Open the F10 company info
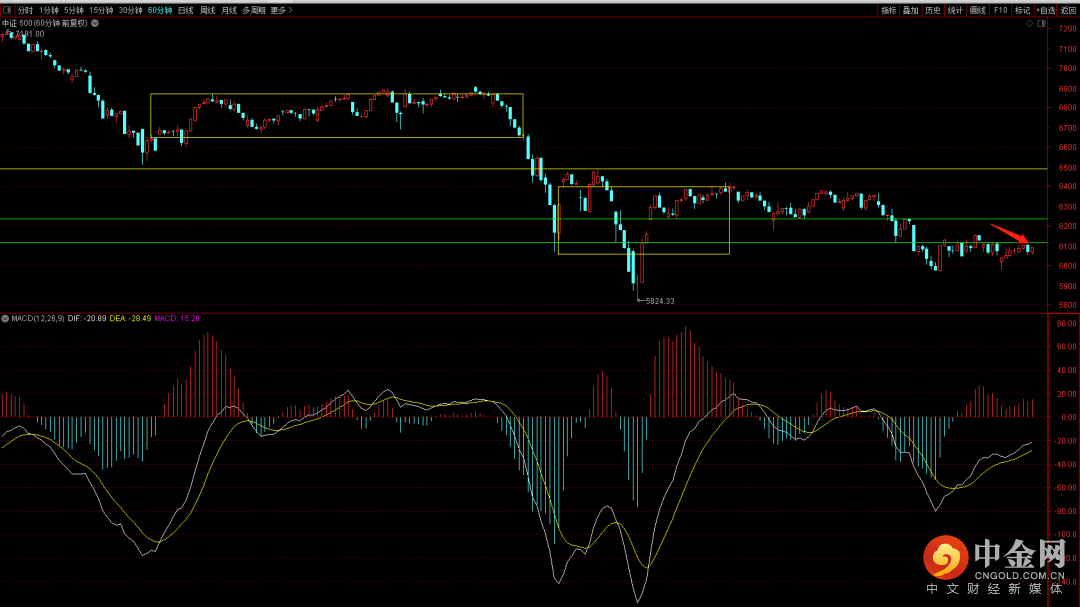Screen dimensions: 1080x607 coord(1000,10)
